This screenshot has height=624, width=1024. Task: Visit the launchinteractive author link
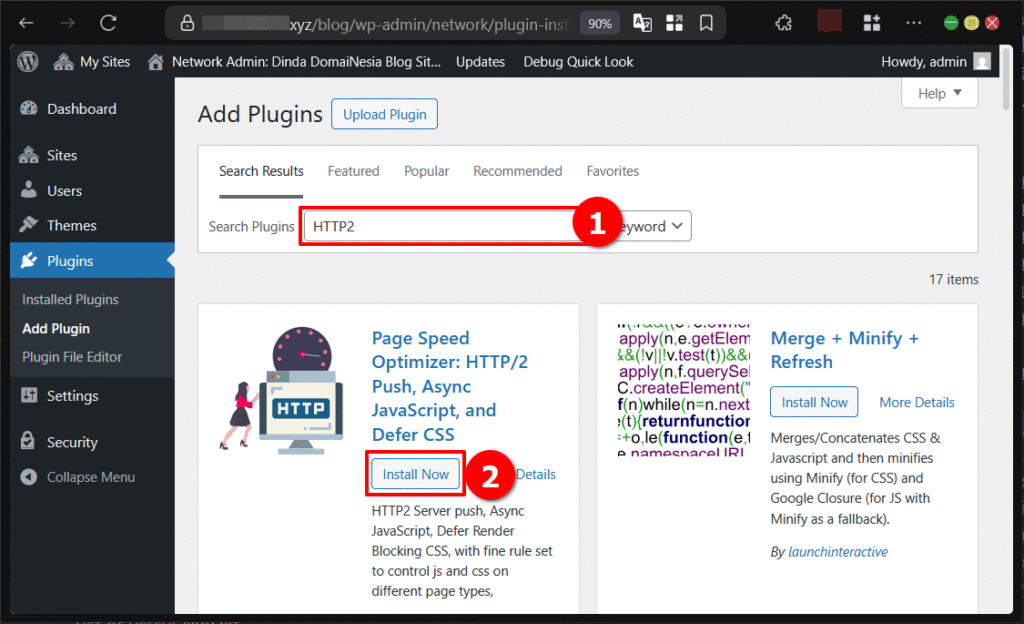(838, 551)
